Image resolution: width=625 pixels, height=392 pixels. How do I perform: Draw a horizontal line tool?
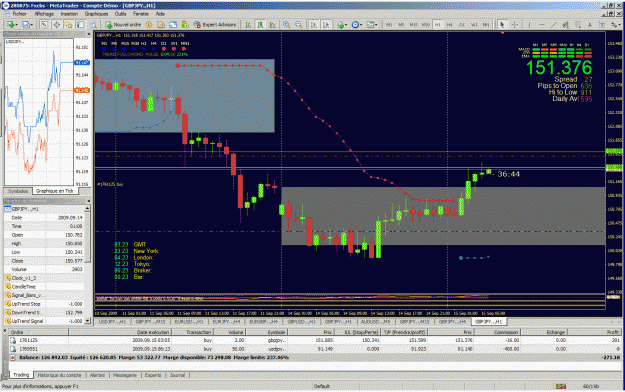541,25
